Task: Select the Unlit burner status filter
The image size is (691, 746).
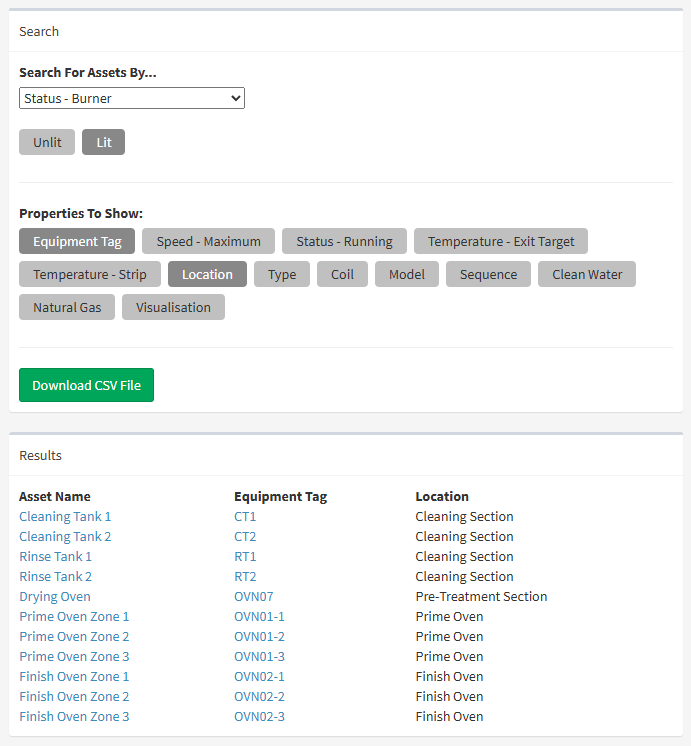Action: (x=47, y=142)
